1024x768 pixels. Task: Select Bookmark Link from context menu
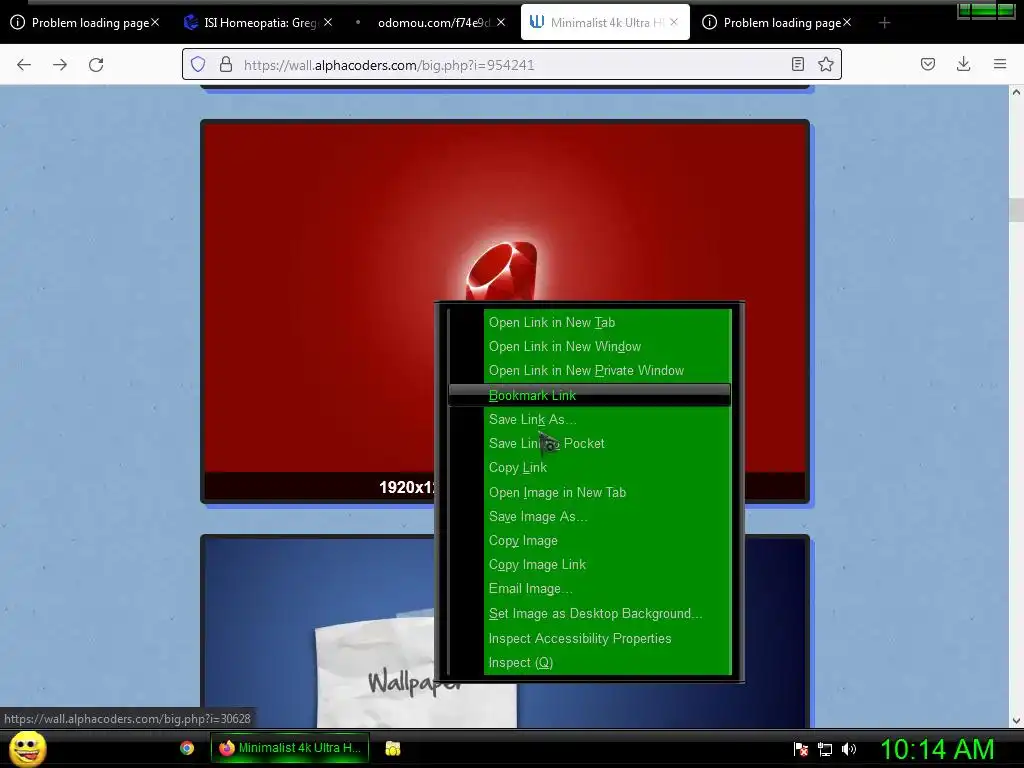590,395
